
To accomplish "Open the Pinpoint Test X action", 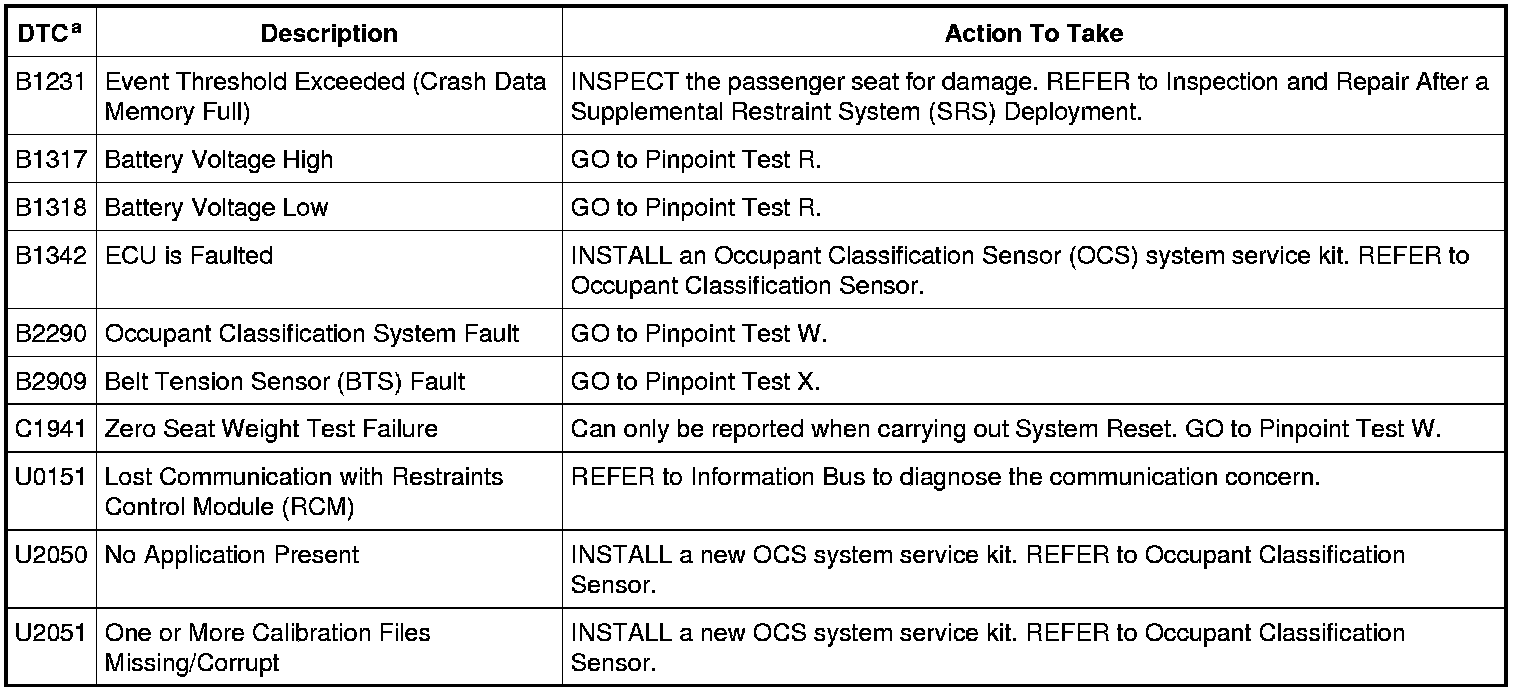I will (696, 382).
